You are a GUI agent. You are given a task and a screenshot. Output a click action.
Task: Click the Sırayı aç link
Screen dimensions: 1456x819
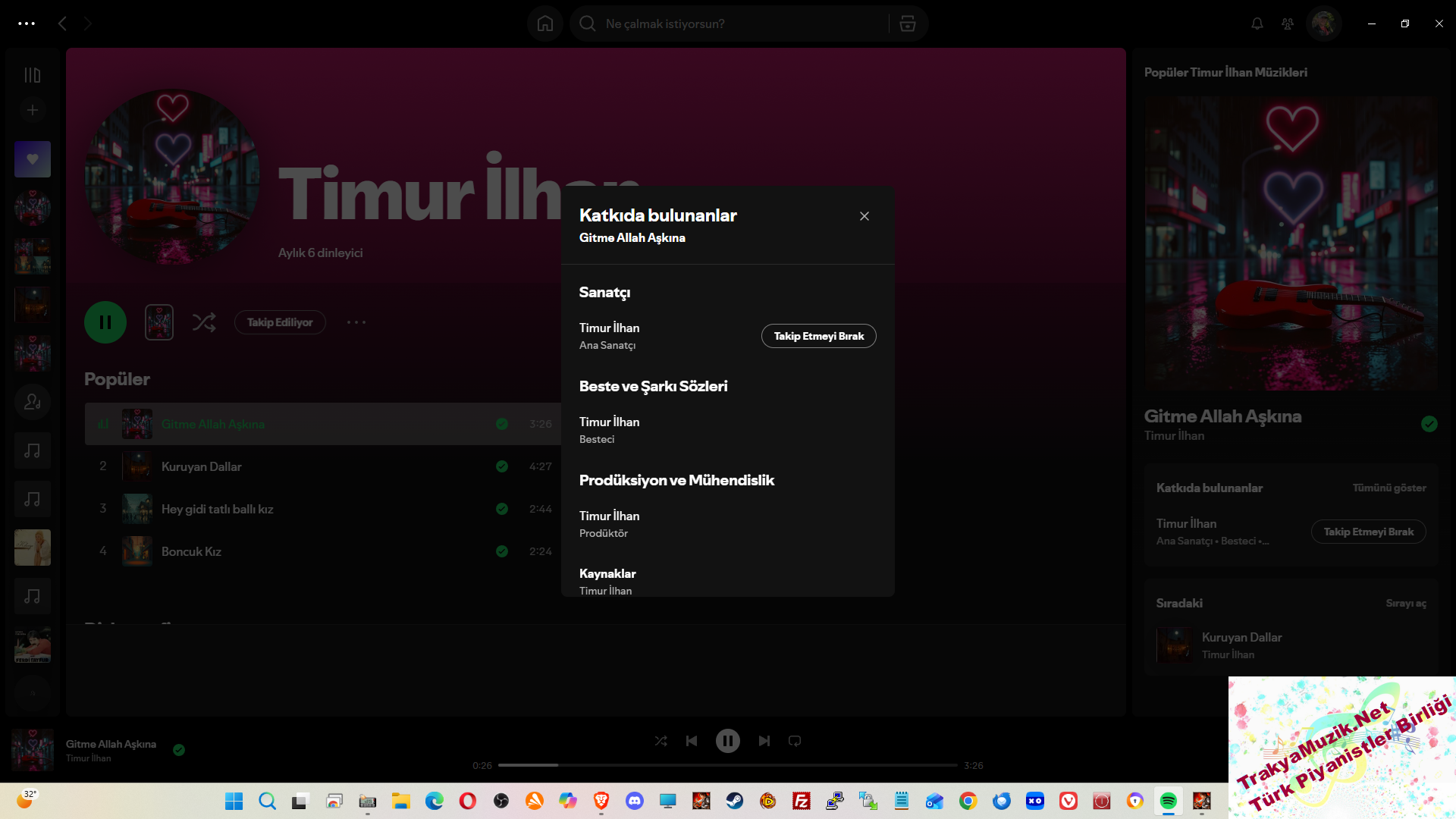coord(1406,603)
